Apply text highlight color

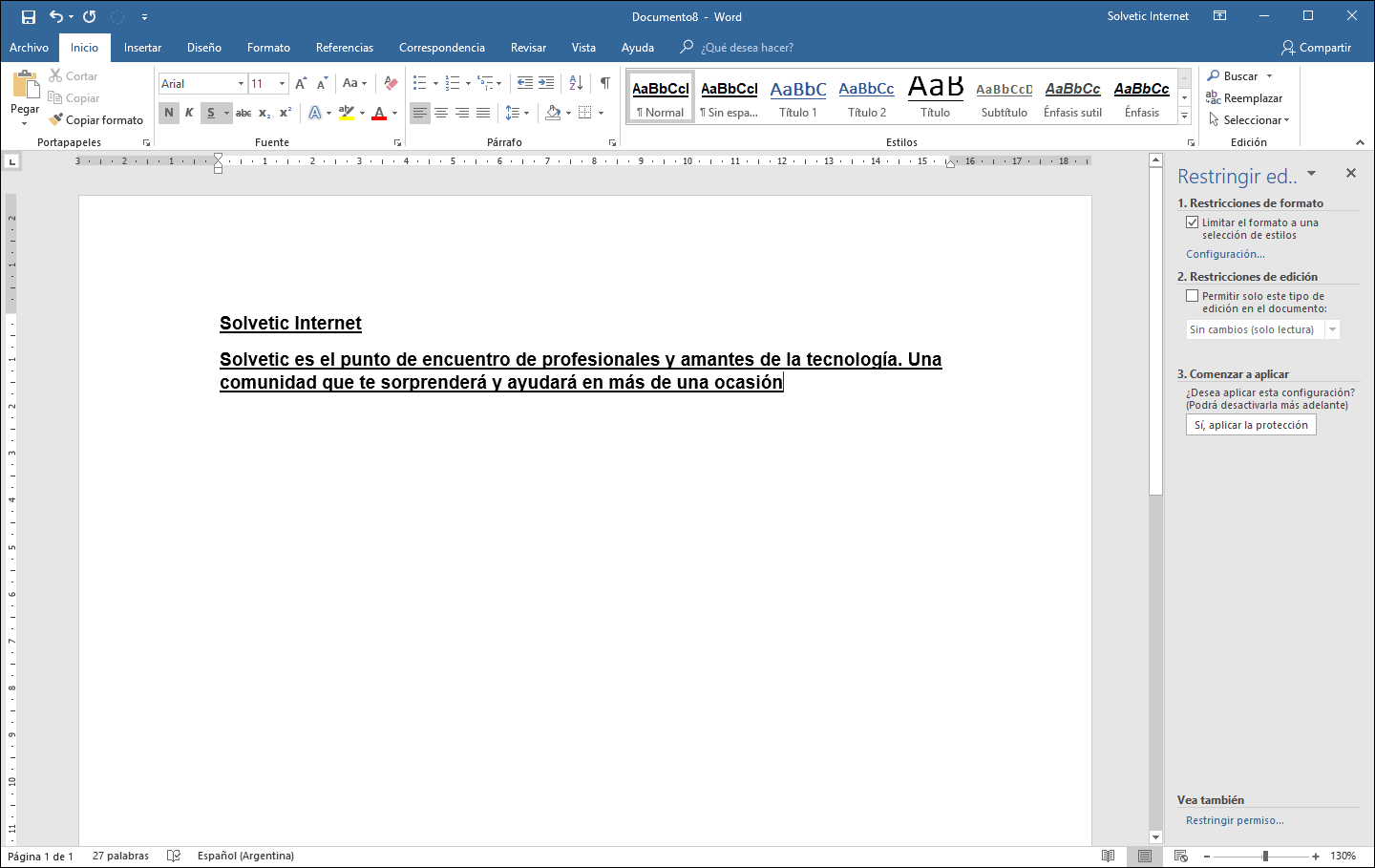point(347,113)
